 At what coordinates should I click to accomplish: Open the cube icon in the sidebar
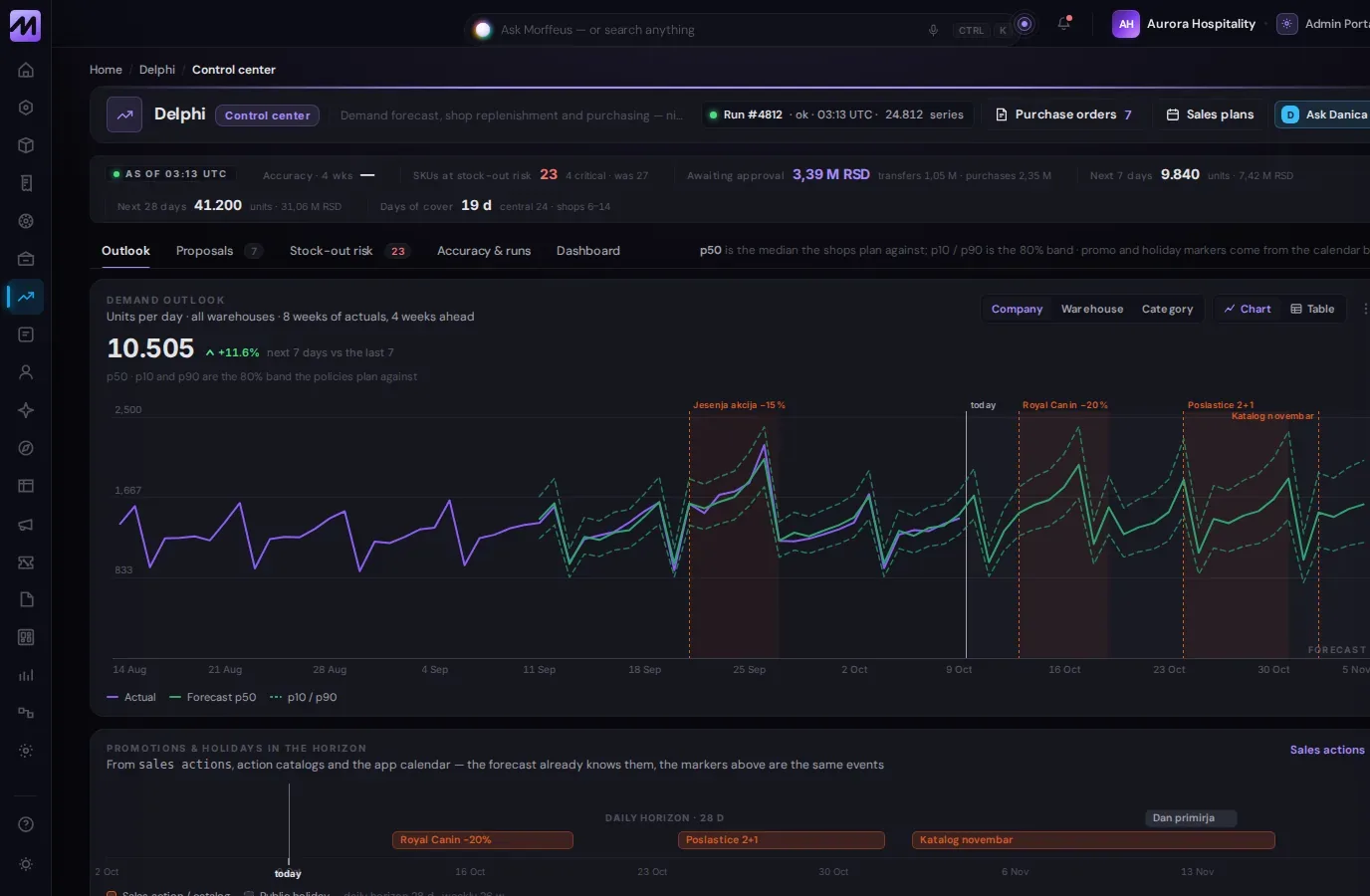coord(26,145)
